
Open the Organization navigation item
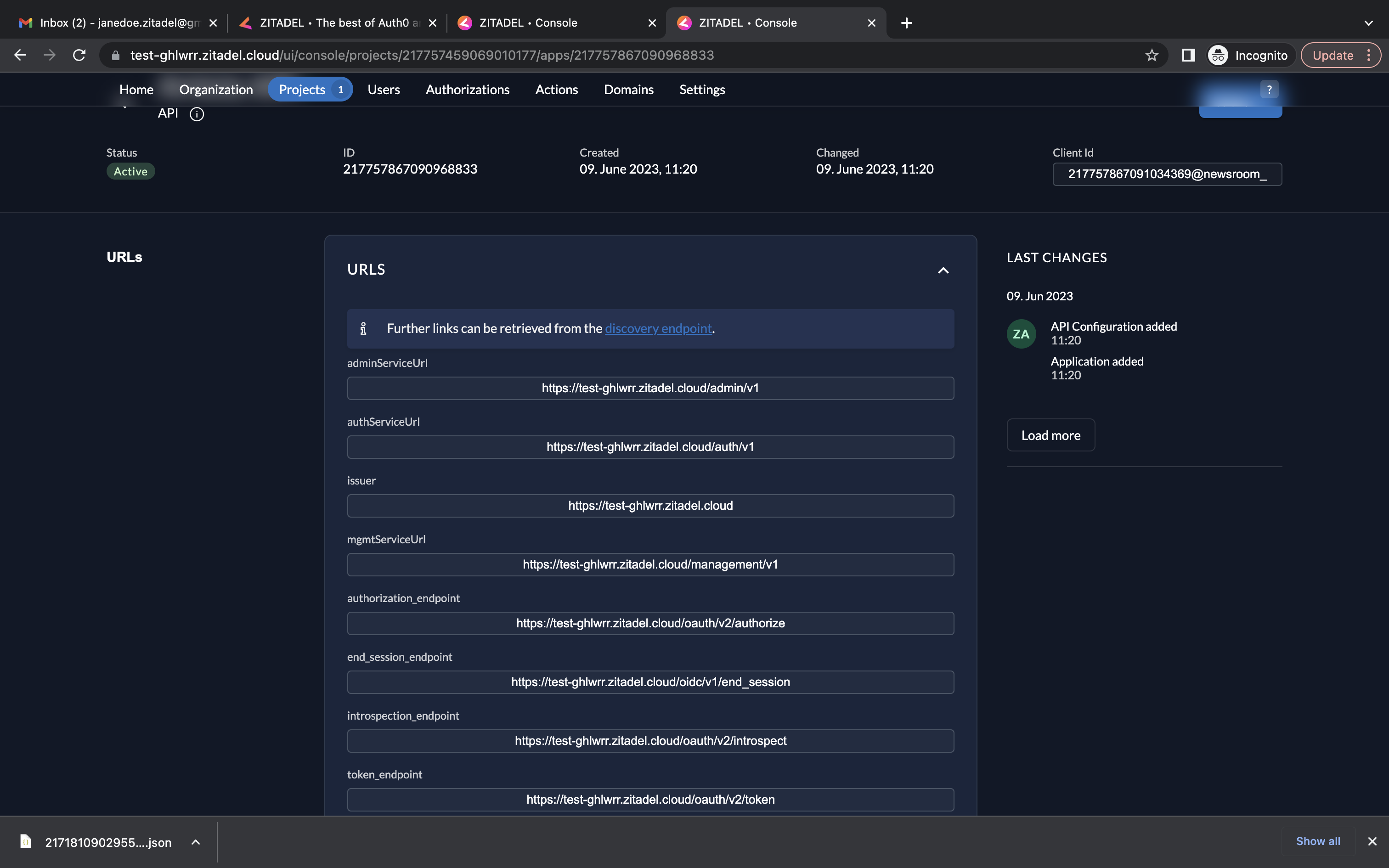(x=216, y=90)
